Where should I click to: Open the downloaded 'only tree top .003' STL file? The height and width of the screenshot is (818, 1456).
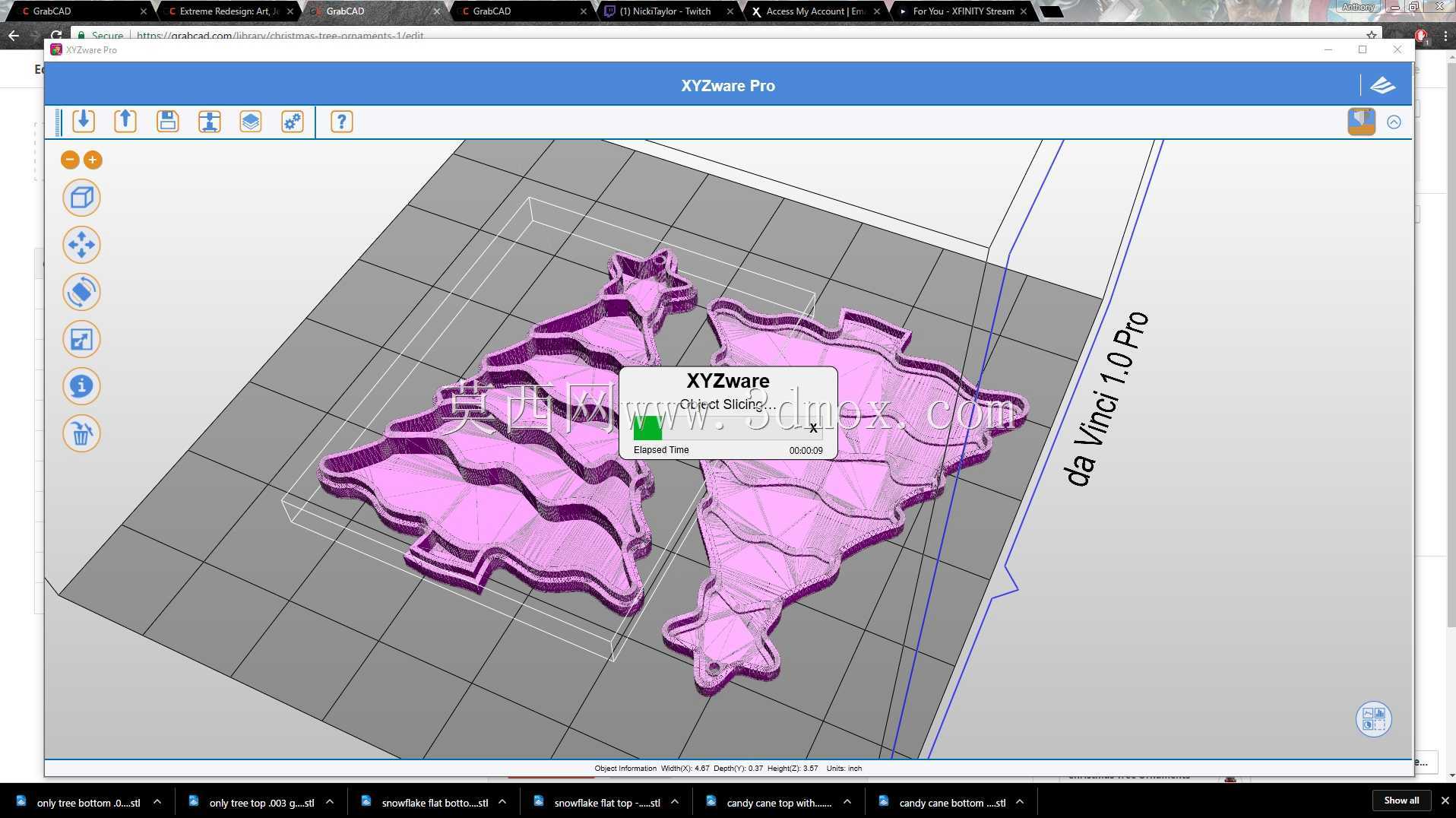(x=261, y=802)
